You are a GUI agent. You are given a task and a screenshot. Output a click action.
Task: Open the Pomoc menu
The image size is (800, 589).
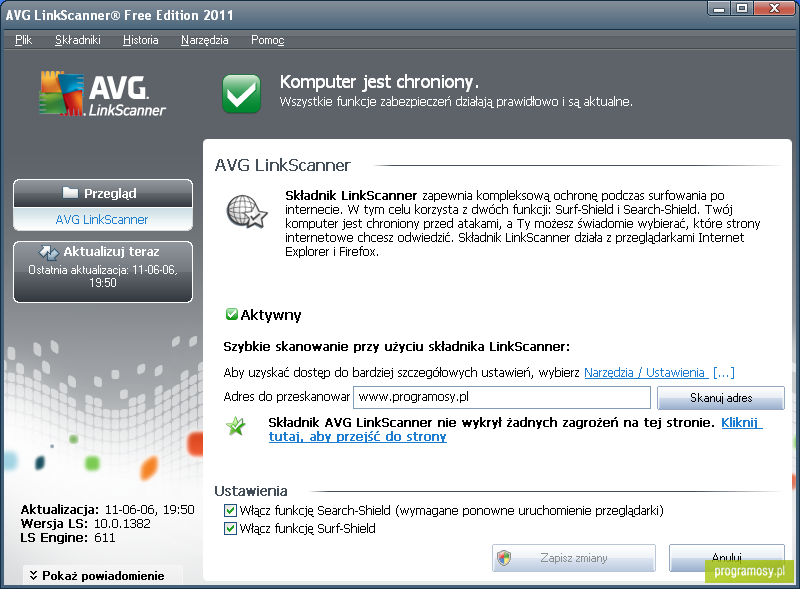[x=267, y=40]
